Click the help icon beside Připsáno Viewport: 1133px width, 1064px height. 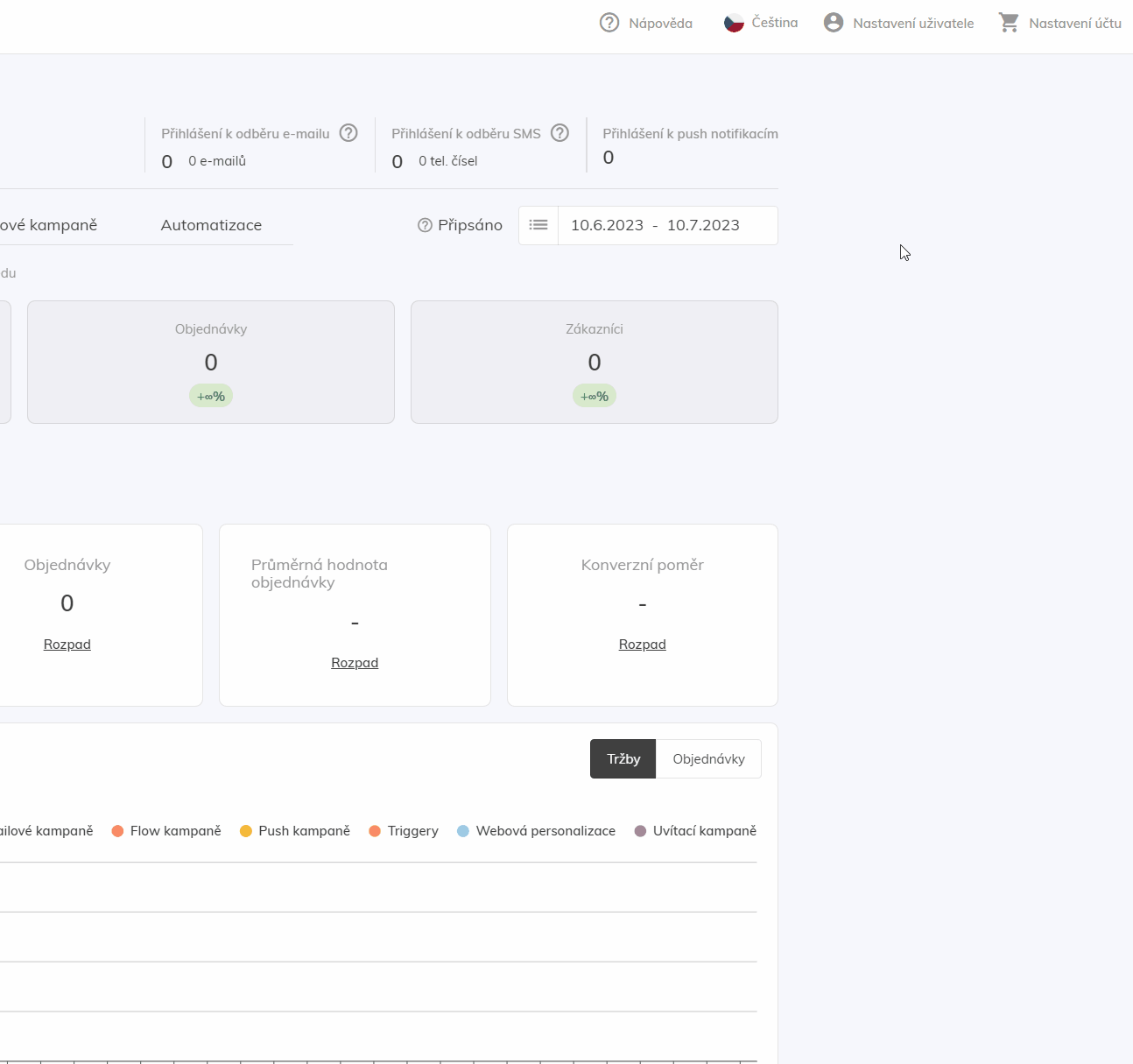426,225
